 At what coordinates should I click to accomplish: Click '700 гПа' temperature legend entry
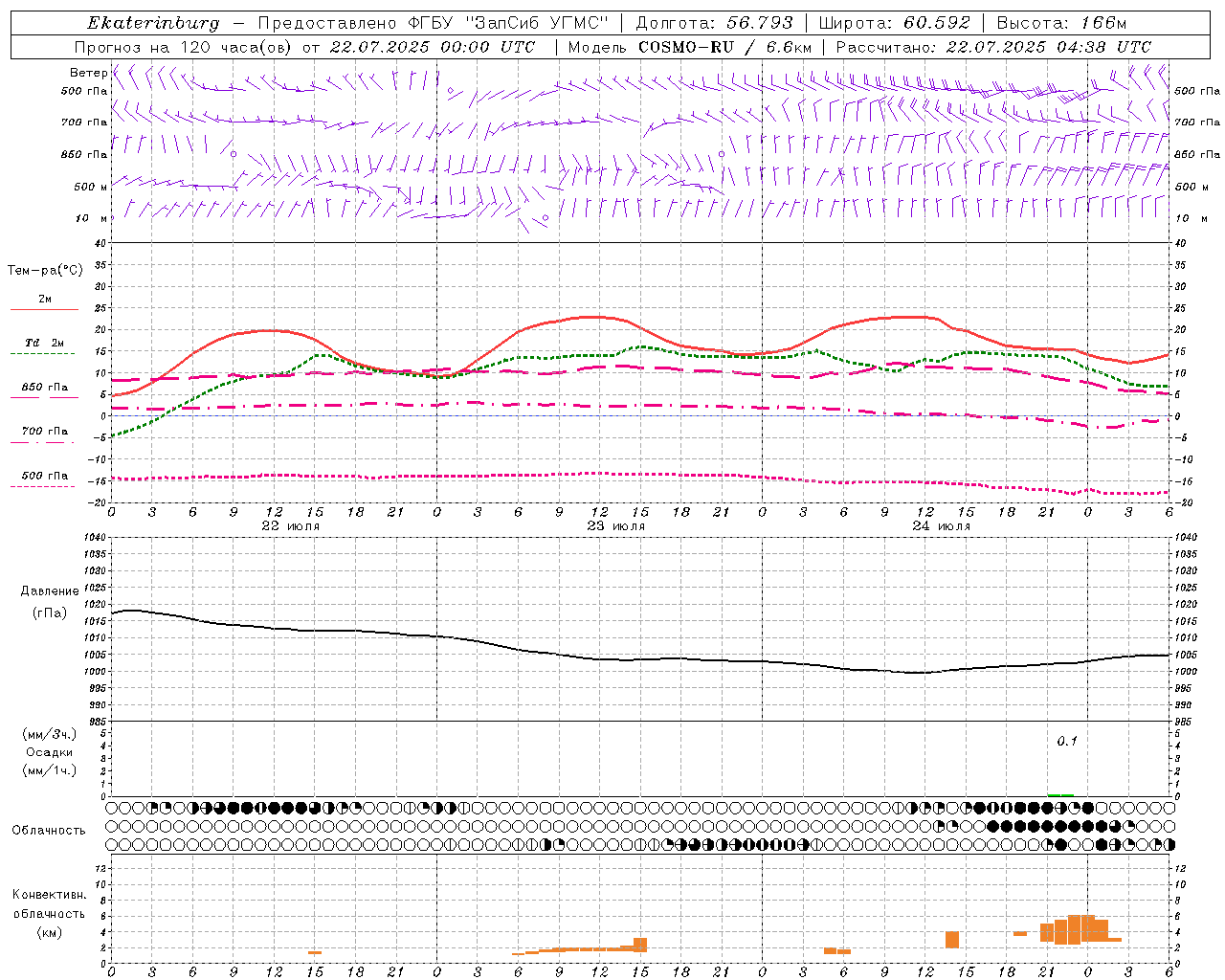[x=45, y=432]
